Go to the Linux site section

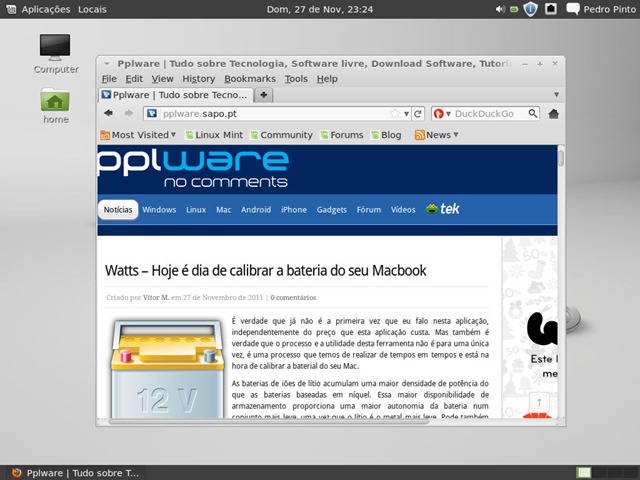coord(196,209)
